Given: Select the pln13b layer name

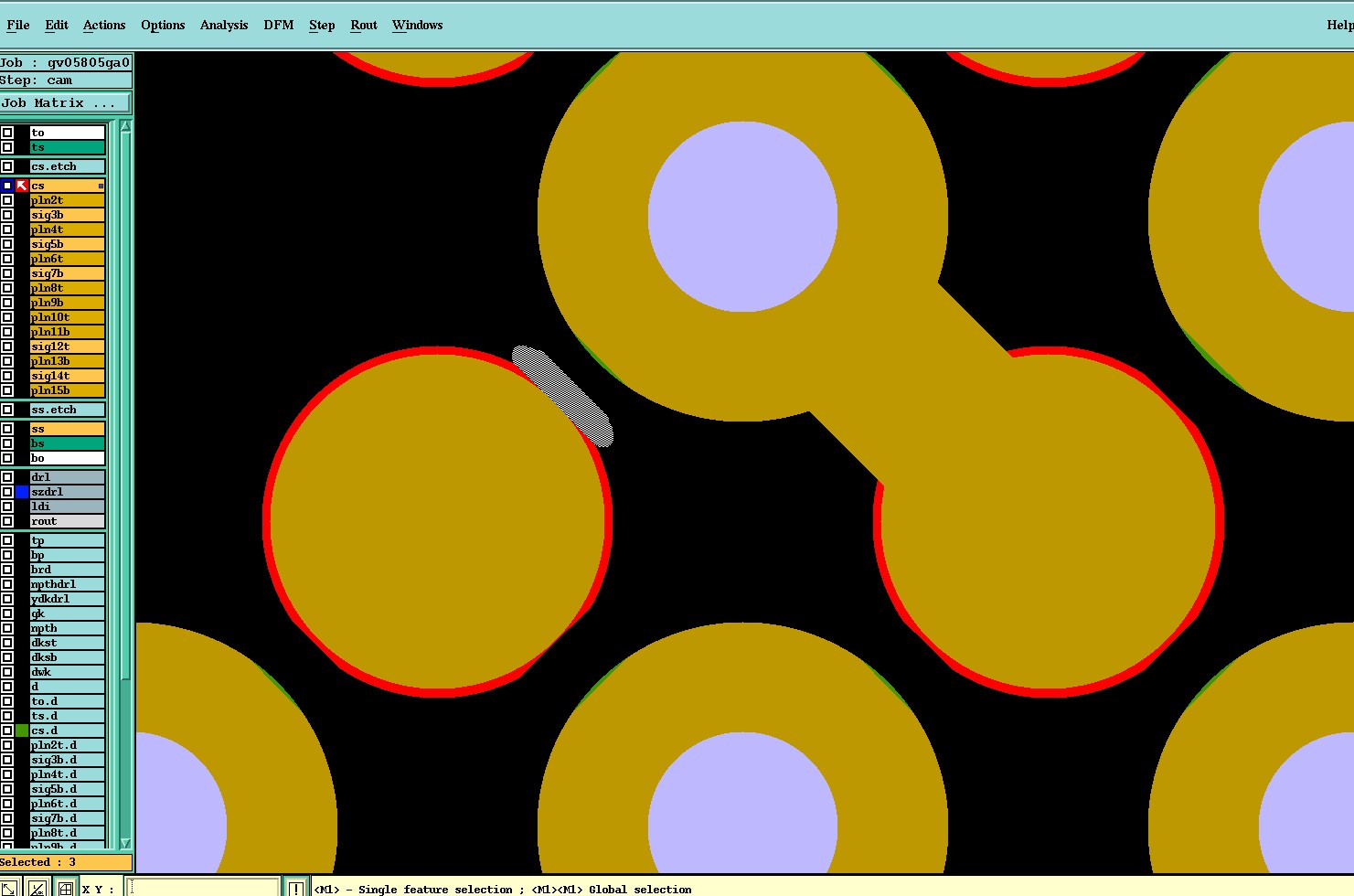Looking at the screenshot, I should (68, 361).
